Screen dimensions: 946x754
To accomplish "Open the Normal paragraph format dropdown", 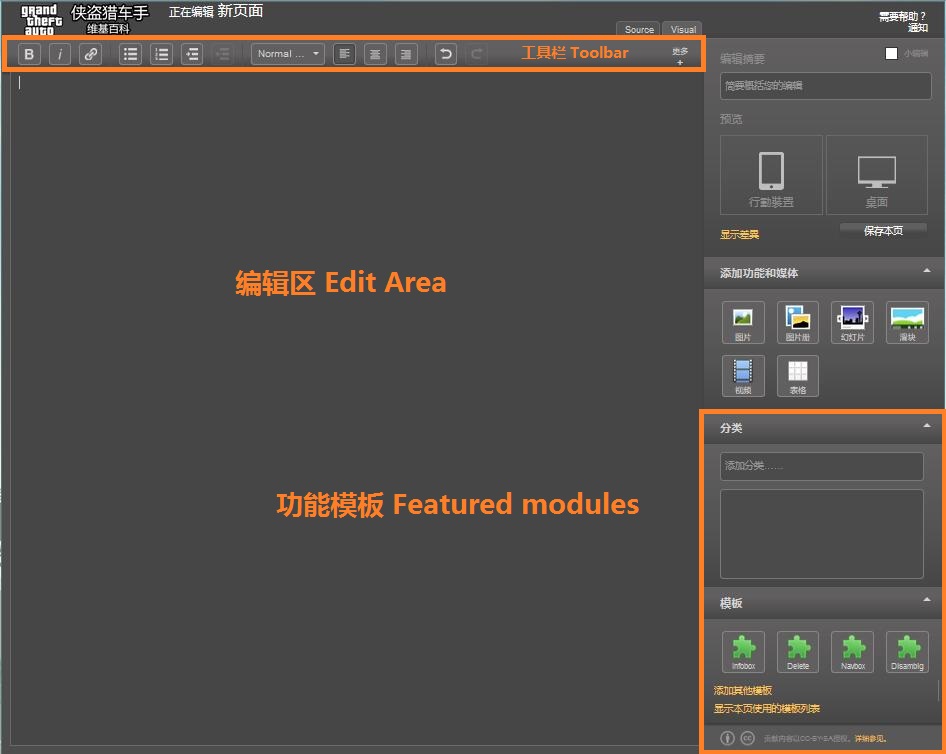I will pyautogui.click(x=288, y=54).
